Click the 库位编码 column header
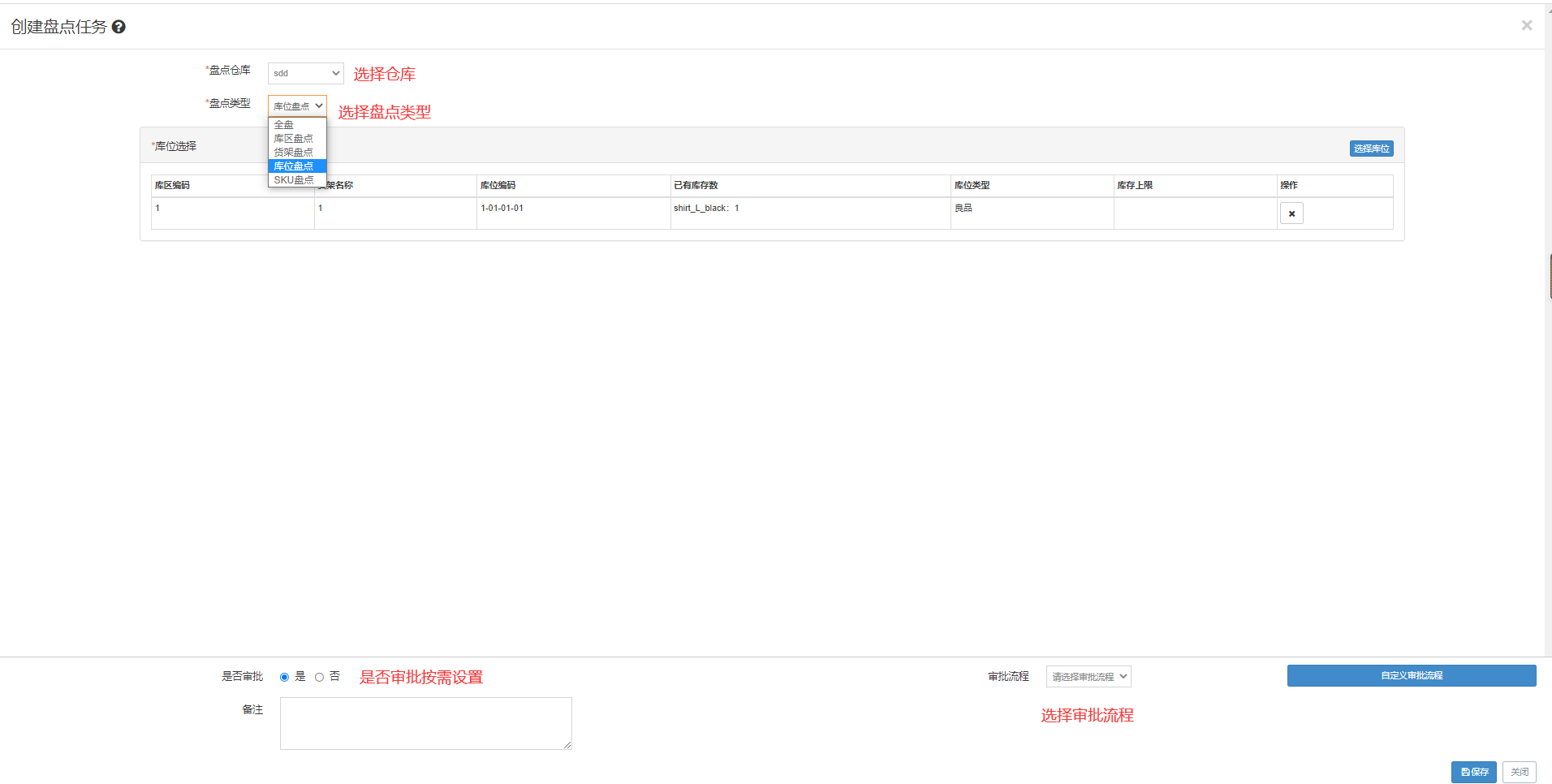This screenshot has height=784, width=1552. click(x=574, y=186)
